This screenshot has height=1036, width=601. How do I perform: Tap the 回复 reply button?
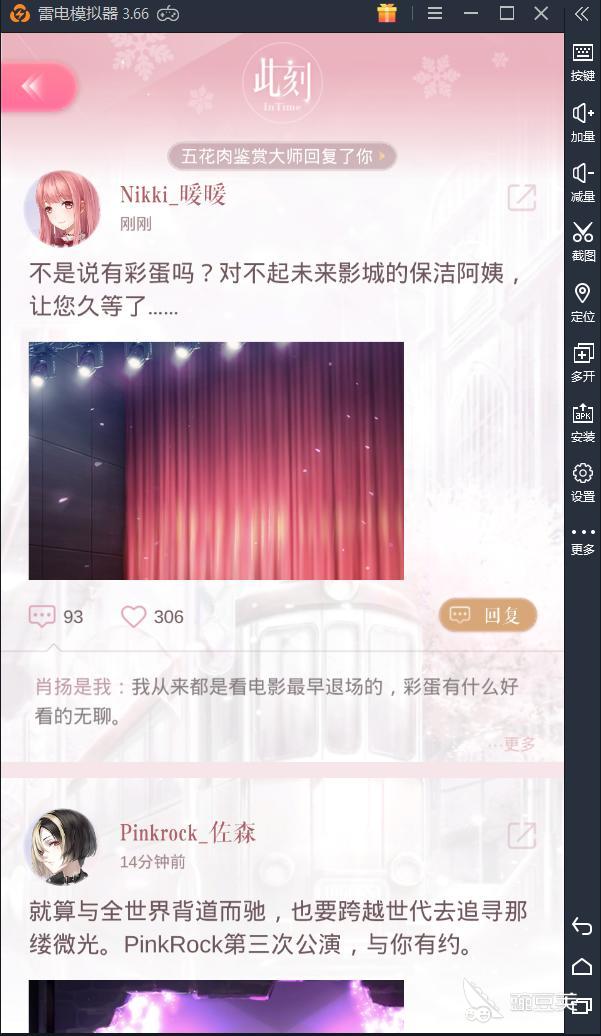487,615
